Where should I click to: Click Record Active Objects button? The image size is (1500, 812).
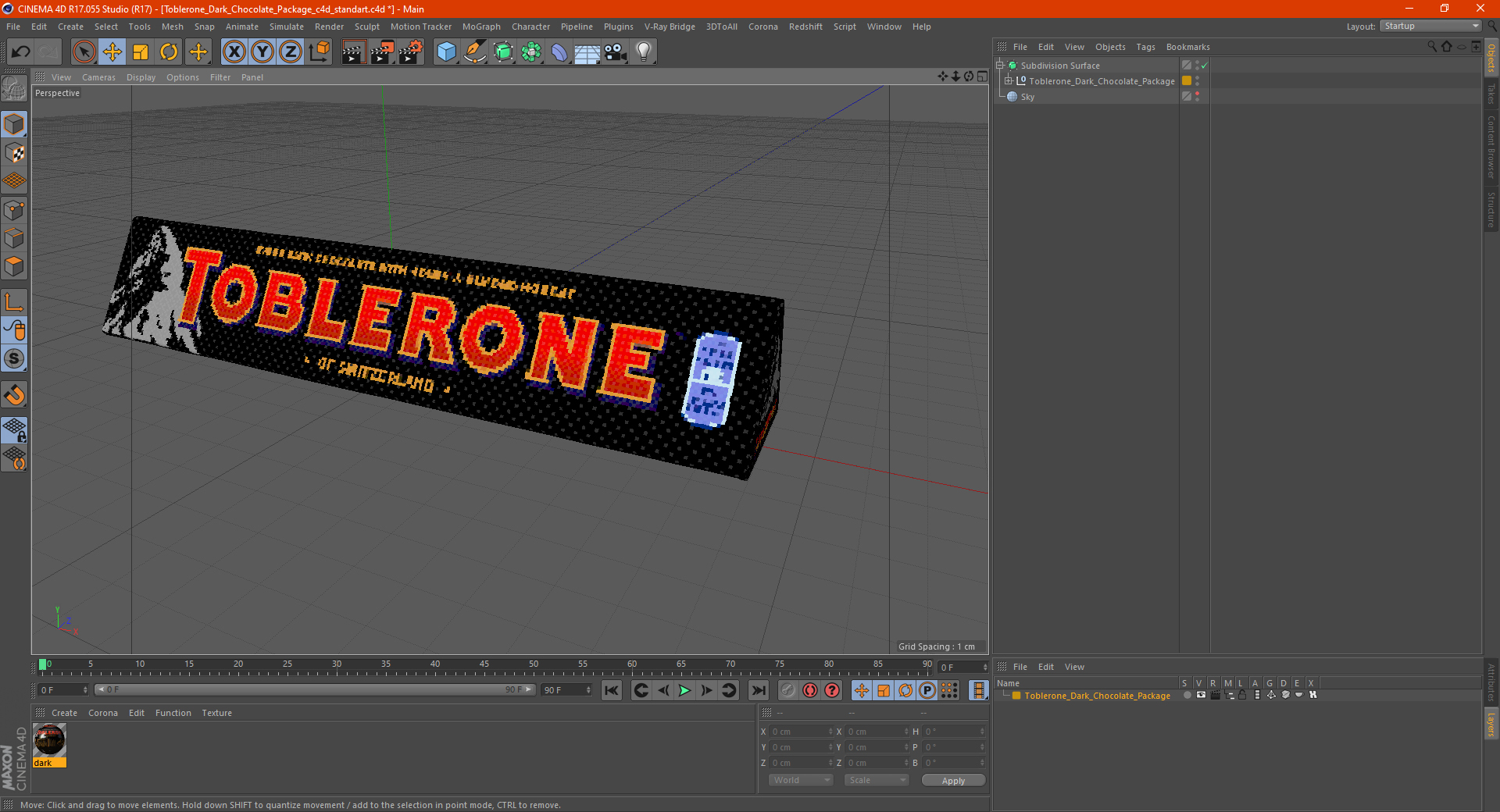787,690
